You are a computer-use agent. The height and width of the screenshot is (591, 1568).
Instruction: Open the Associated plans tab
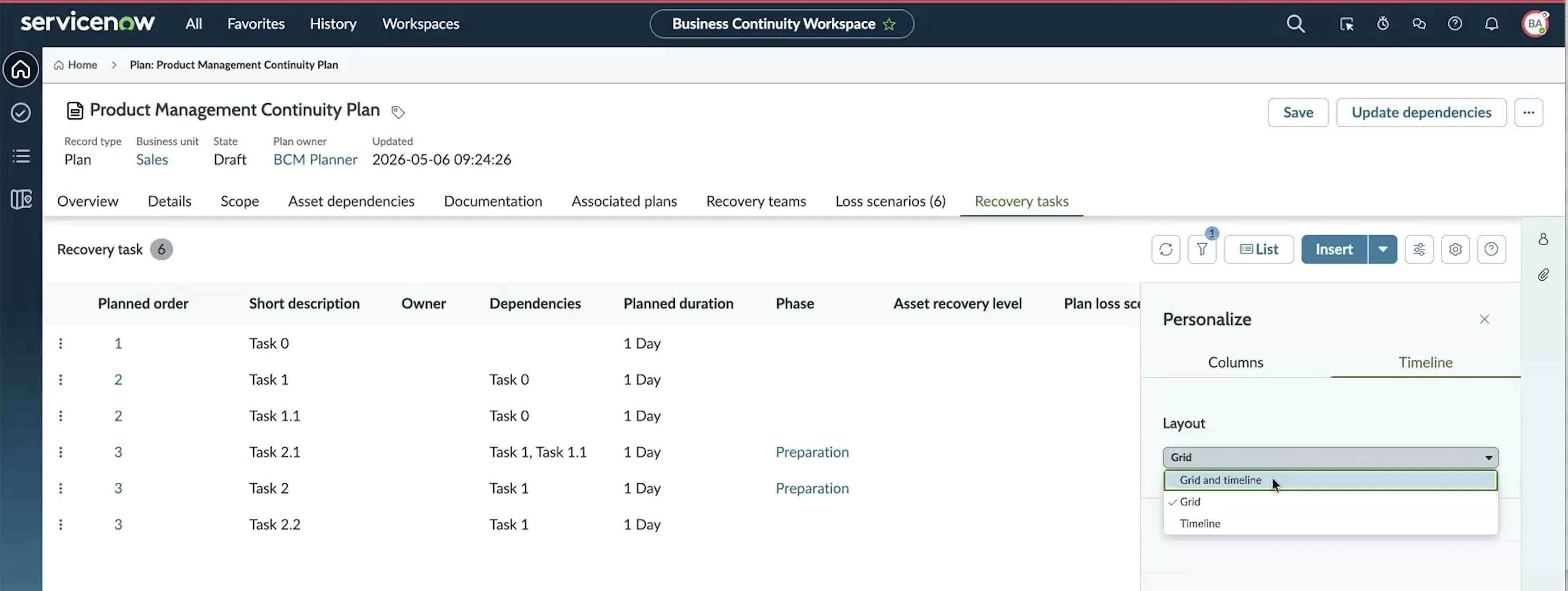coord(624,201)
